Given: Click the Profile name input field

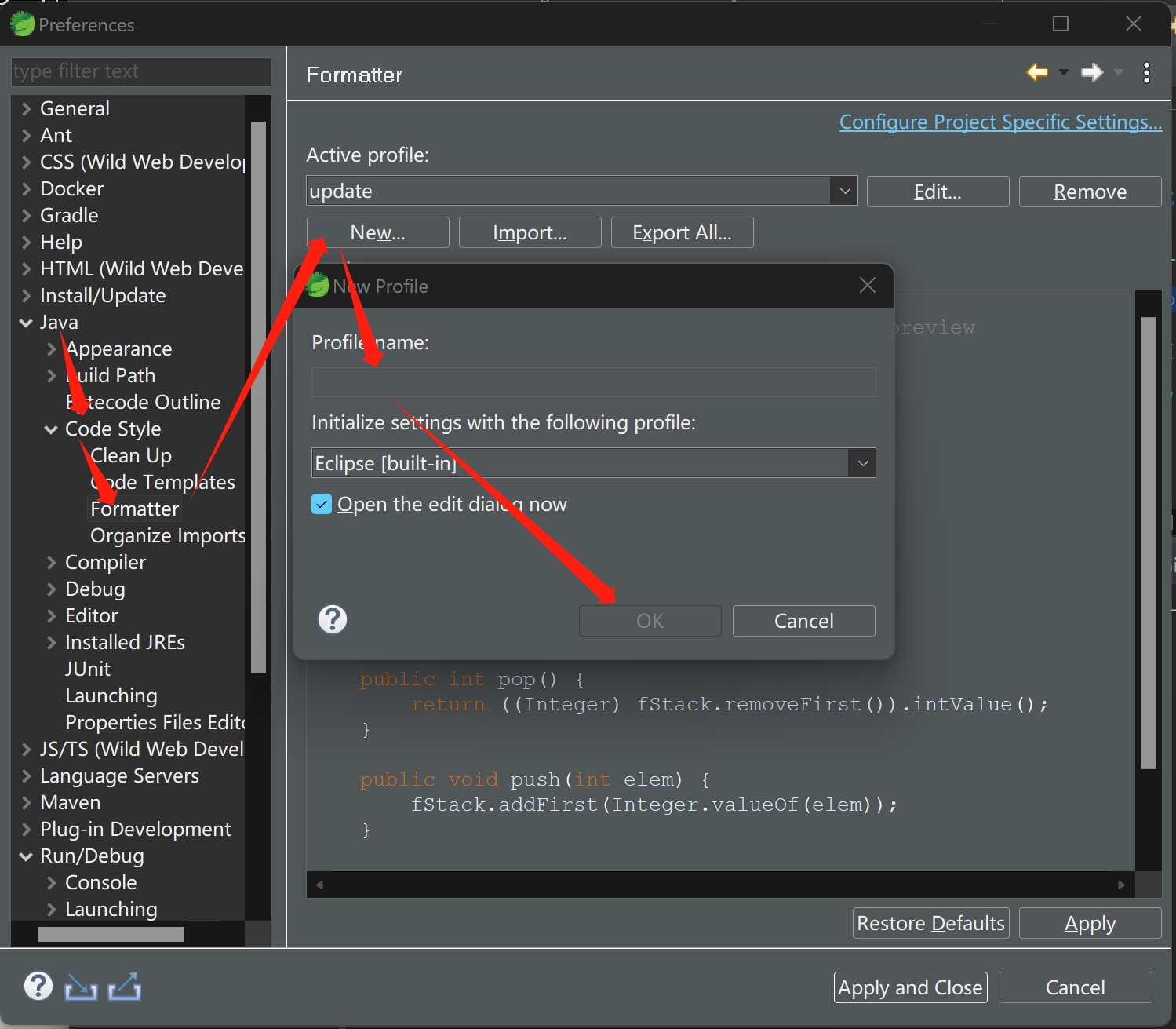Looking at the screenshot, I should [x=593, y=382].
